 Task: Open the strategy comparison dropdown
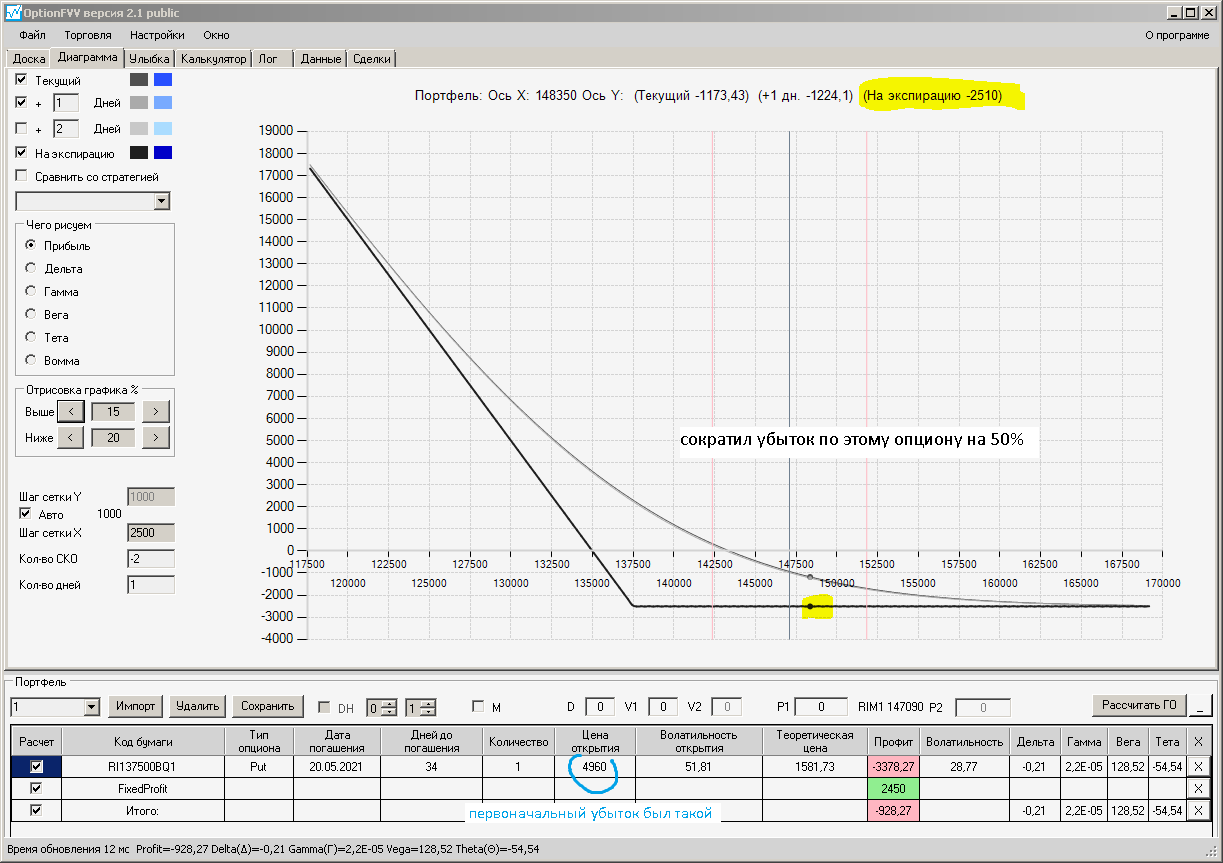(x=162, y=202)
